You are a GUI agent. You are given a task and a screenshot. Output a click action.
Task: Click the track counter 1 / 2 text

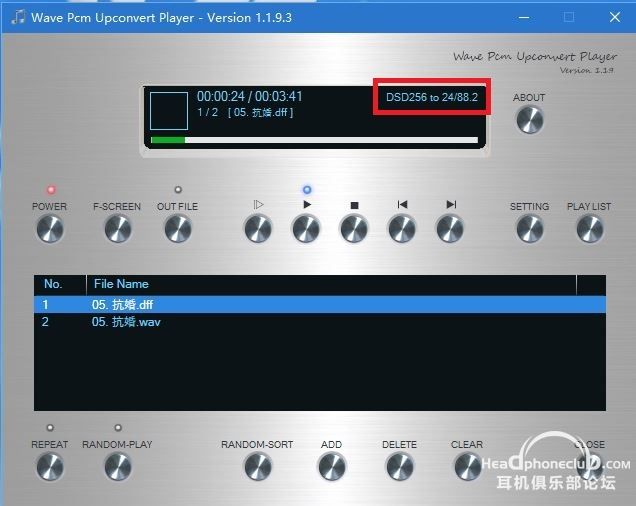pyautogui.click(x=207, y=112)
